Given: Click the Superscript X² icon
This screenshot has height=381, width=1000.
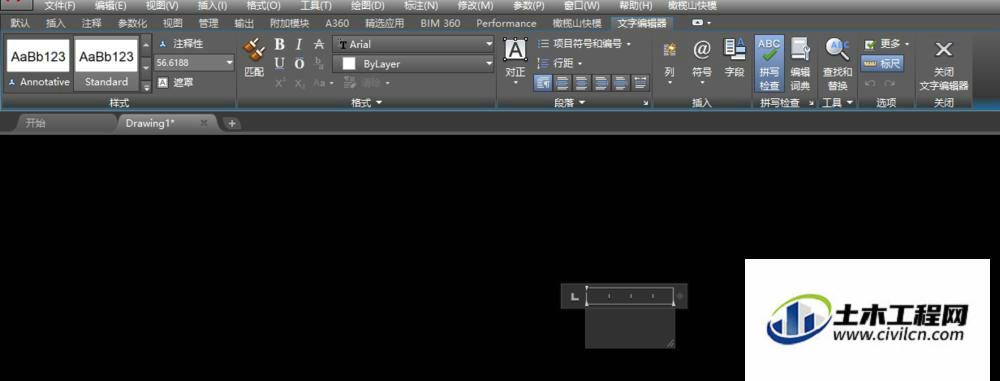Looking at the screenshot, I should [280, 83].
